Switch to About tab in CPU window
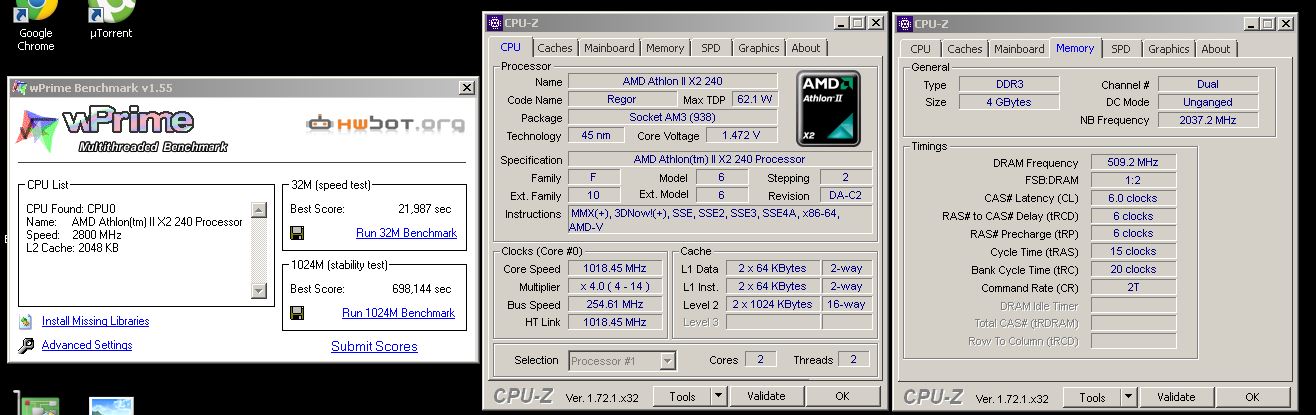The width and height of the screenshot is (1316, 415). pyautogui.click(x=806, y=48)
